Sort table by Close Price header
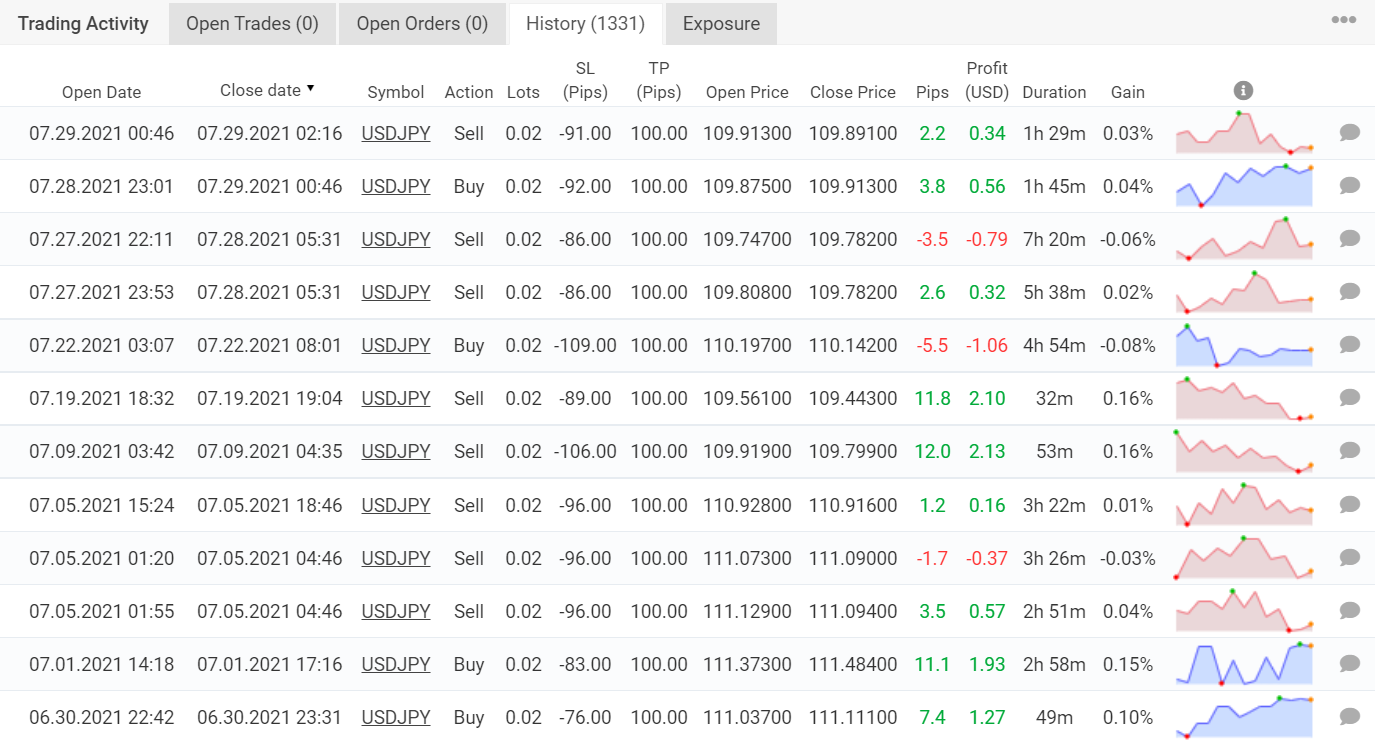 pos(853,92)
